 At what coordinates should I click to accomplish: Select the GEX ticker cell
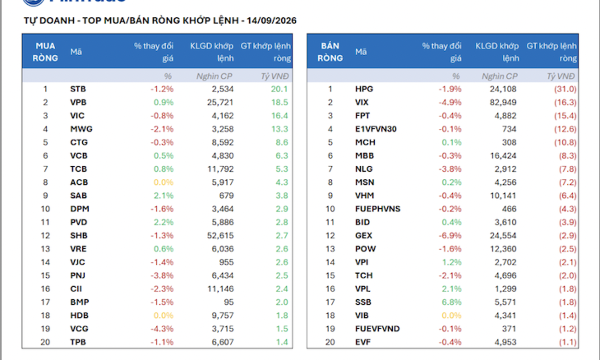tap(364, 236)
